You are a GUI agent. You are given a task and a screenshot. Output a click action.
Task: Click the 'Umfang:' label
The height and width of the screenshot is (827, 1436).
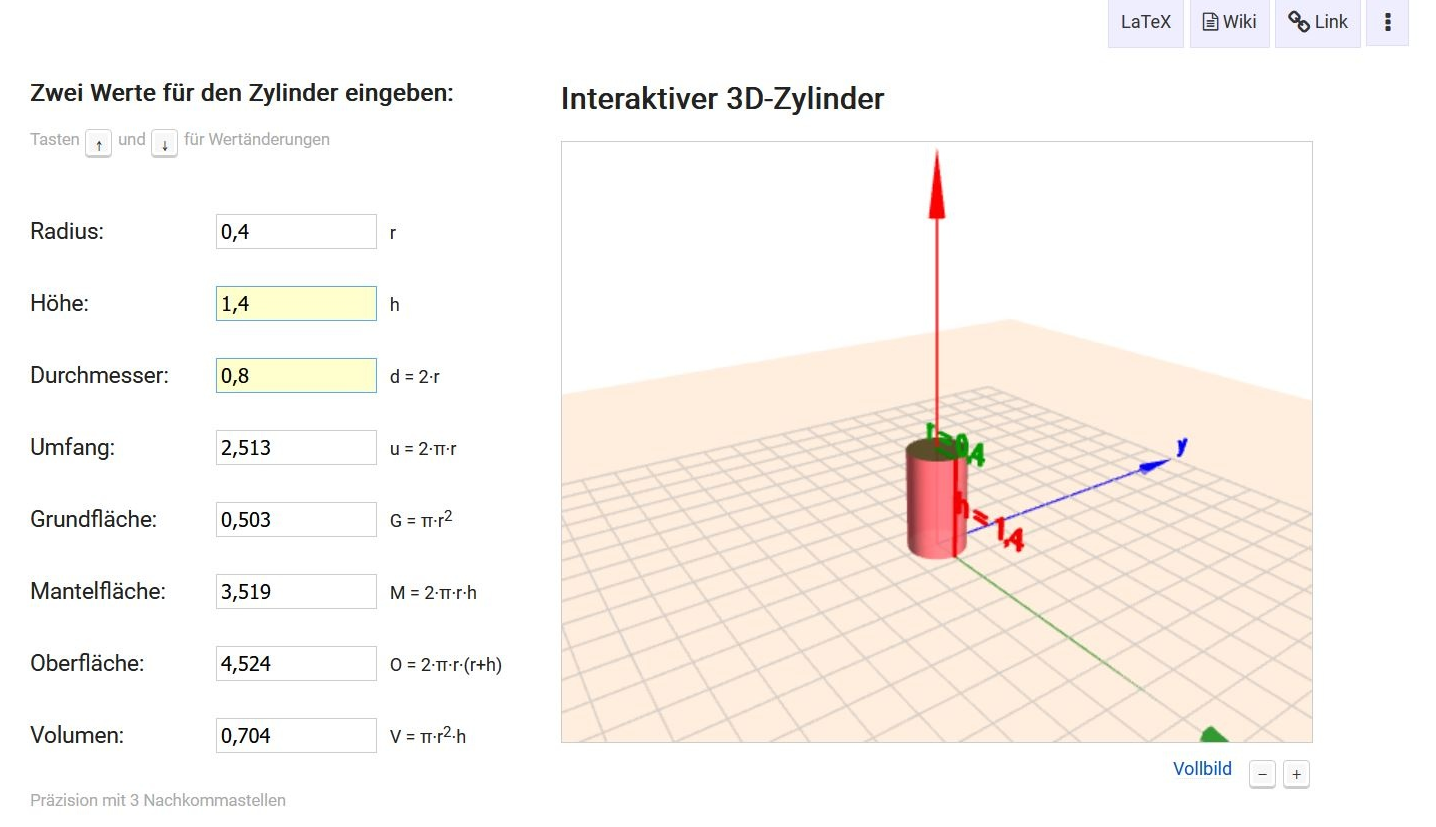pyautogui.click(x=72, y=448)
